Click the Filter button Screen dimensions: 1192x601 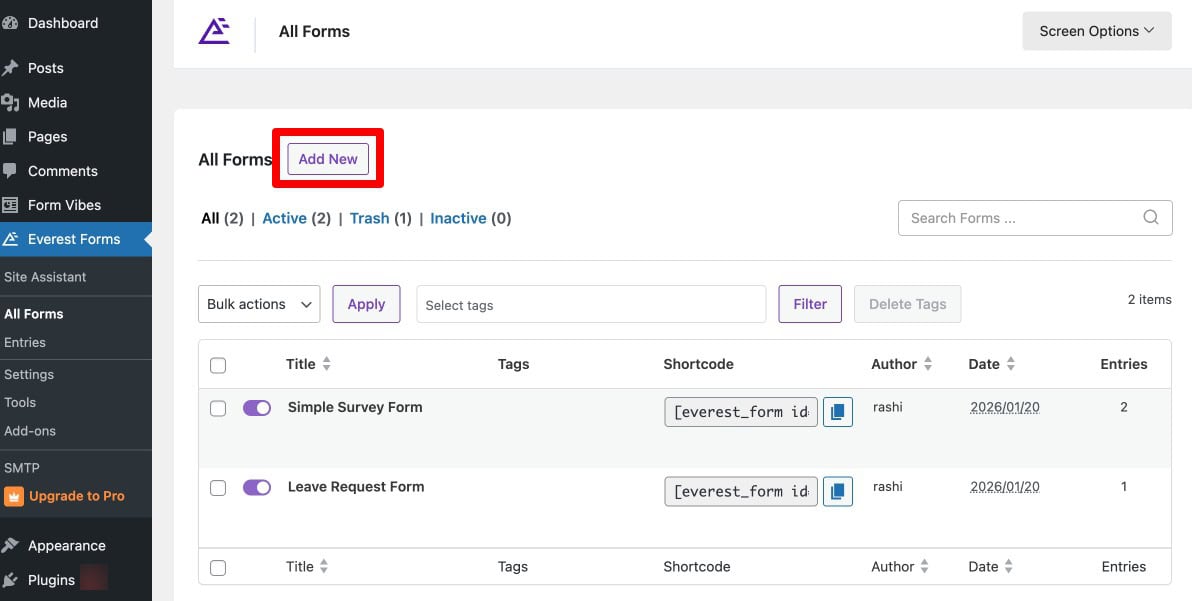[810, 304]
